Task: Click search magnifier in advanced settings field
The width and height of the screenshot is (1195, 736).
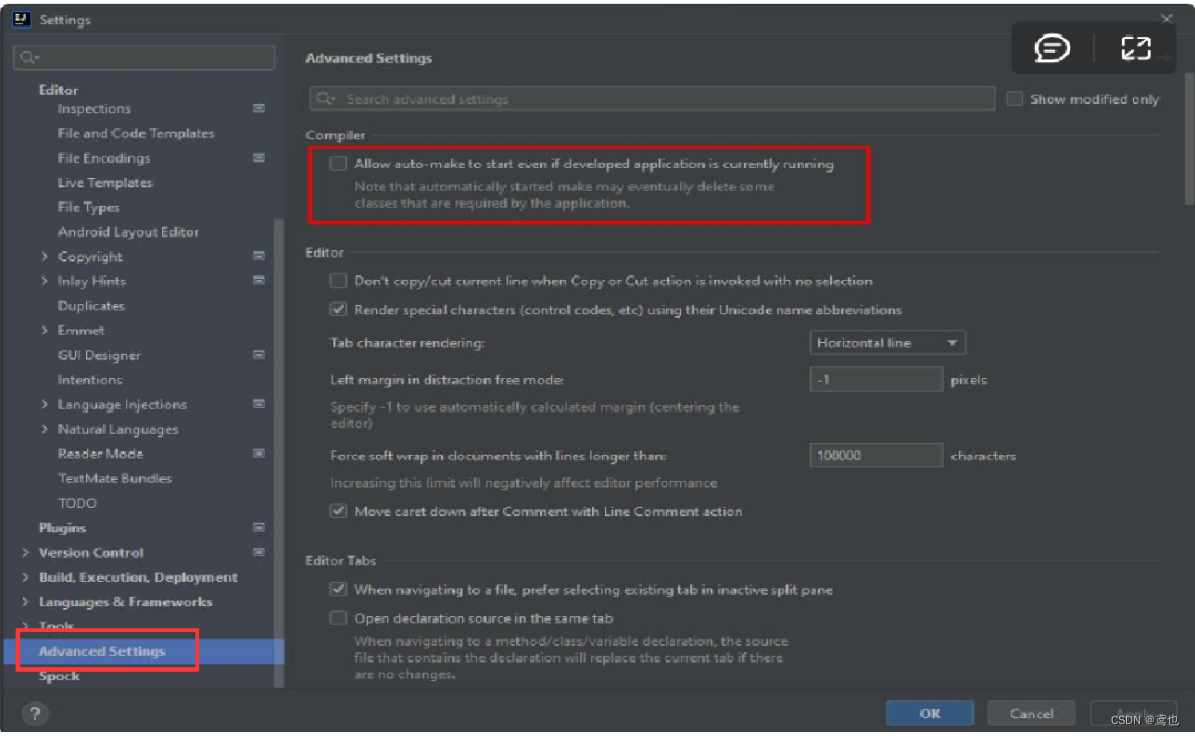Action: [x=325, y=99]
